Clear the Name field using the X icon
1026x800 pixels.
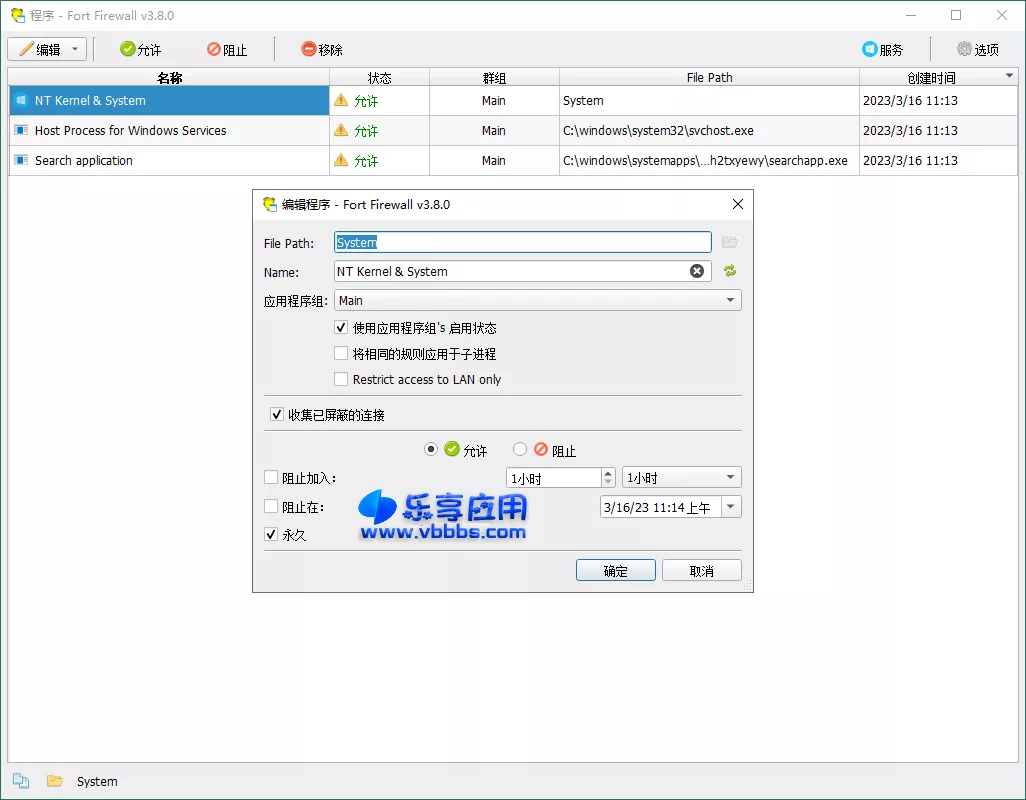(697, 271)
